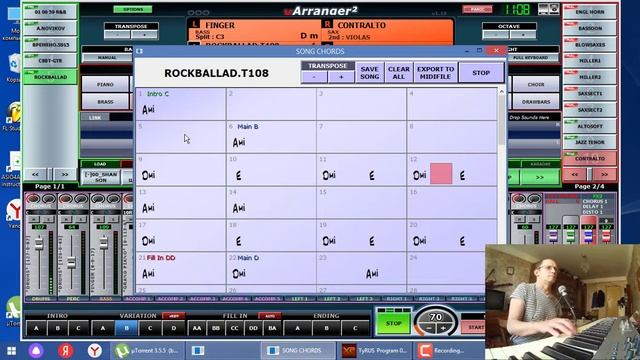Adjust the DRUMS channel volume fader

coord(39,244)
